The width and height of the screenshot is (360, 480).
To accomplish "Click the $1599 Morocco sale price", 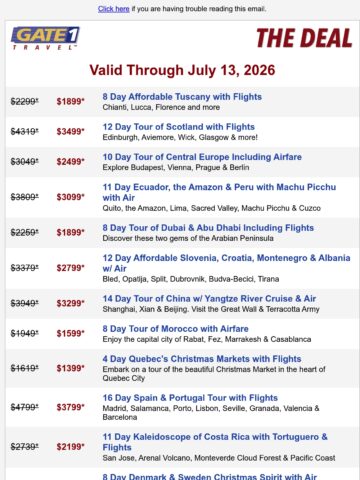I will tap(70, 333).
